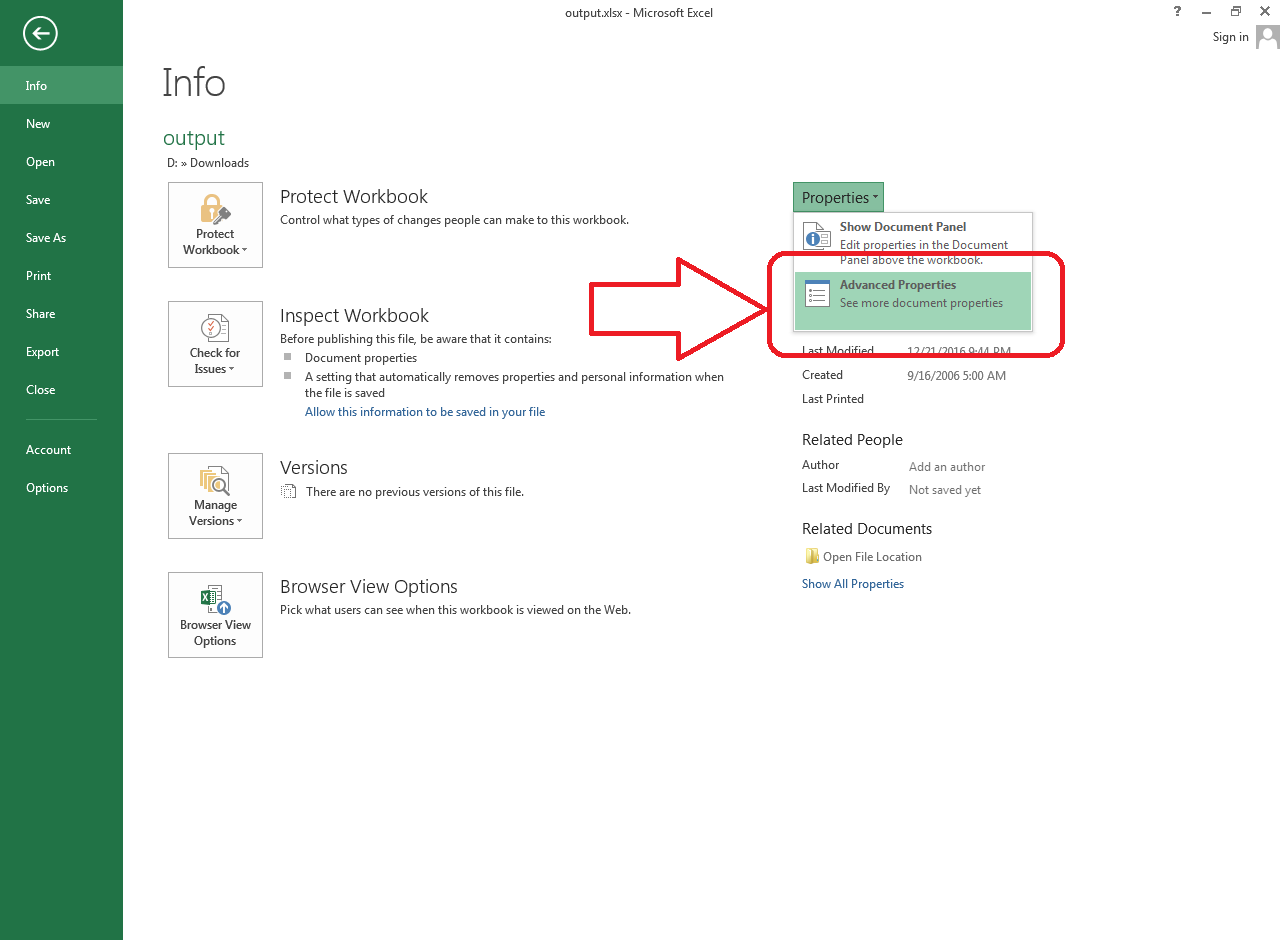Image resolution: width=1280 pixels, height=940 pixels.
Task: Click the Advanced Properties list icon
Action: point(817,294)
